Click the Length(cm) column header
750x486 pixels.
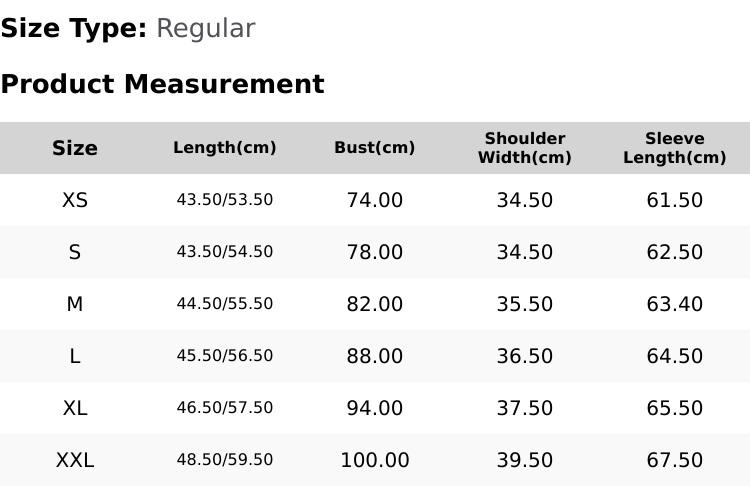click(x=225, y=148)
